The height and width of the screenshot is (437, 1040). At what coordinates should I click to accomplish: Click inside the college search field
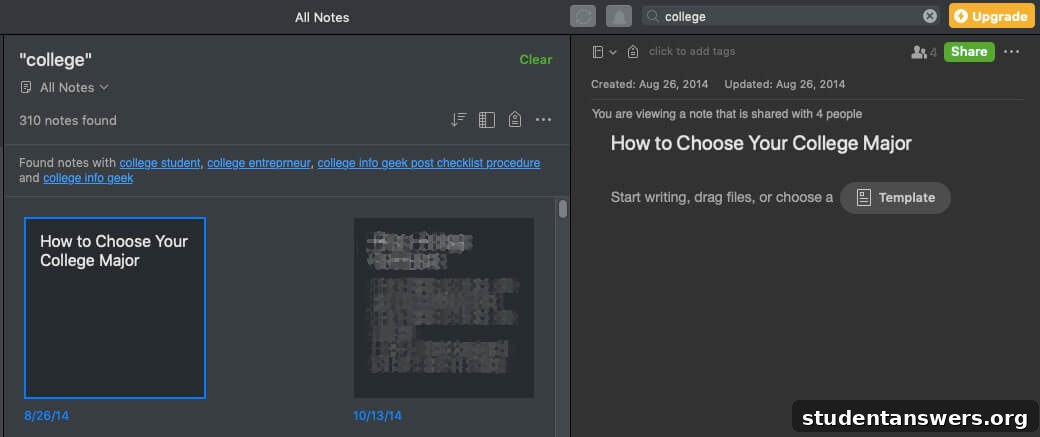tap(789, 17)
